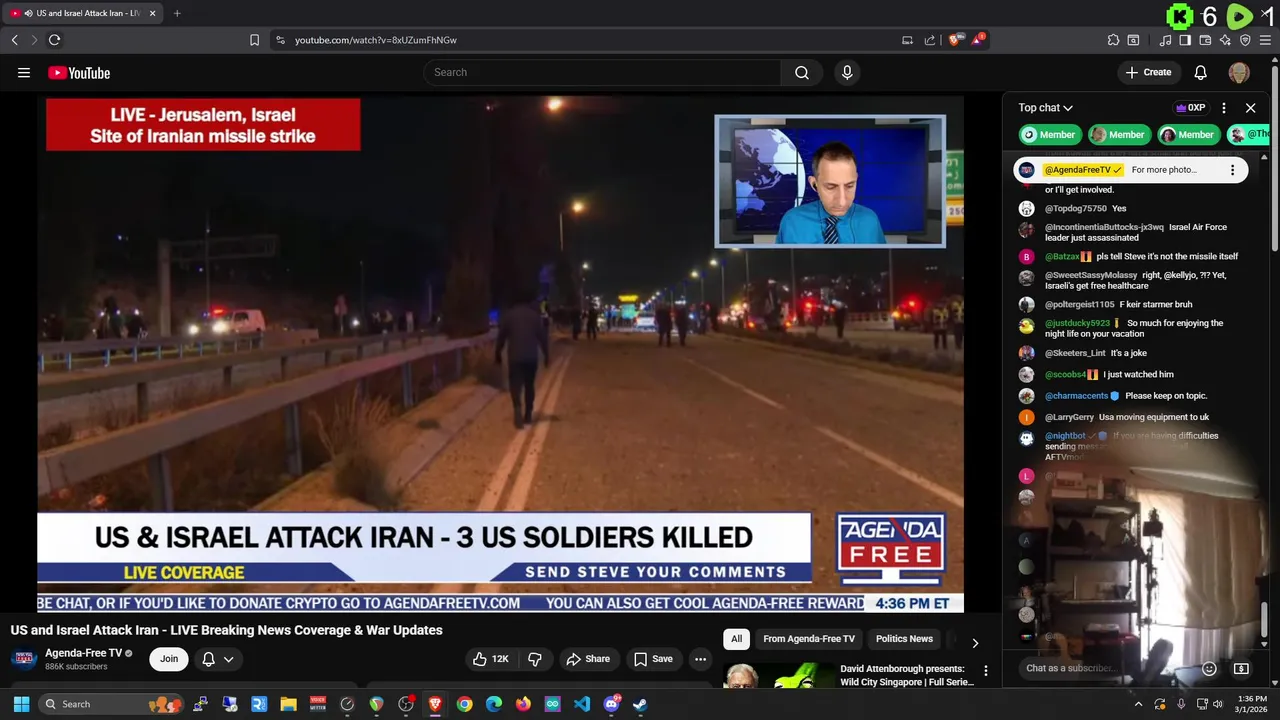The height and width of the screenshot is (720, 1280).
Task: Share this page via the address bar share icon
Action: pos(930,40)
